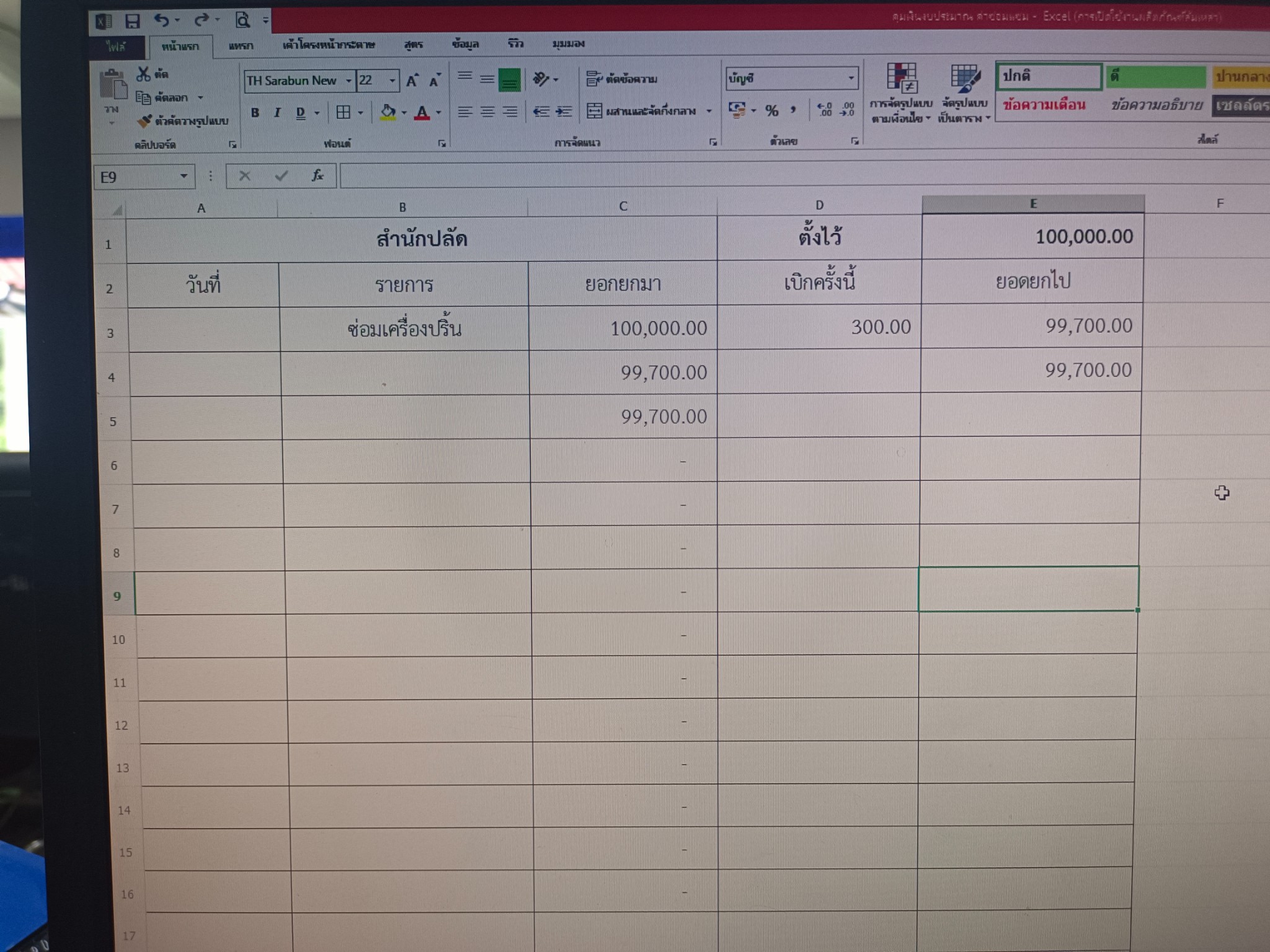
Task: Click the Borders grid icon
Action: pyautogui.click(x=343, y=112)
